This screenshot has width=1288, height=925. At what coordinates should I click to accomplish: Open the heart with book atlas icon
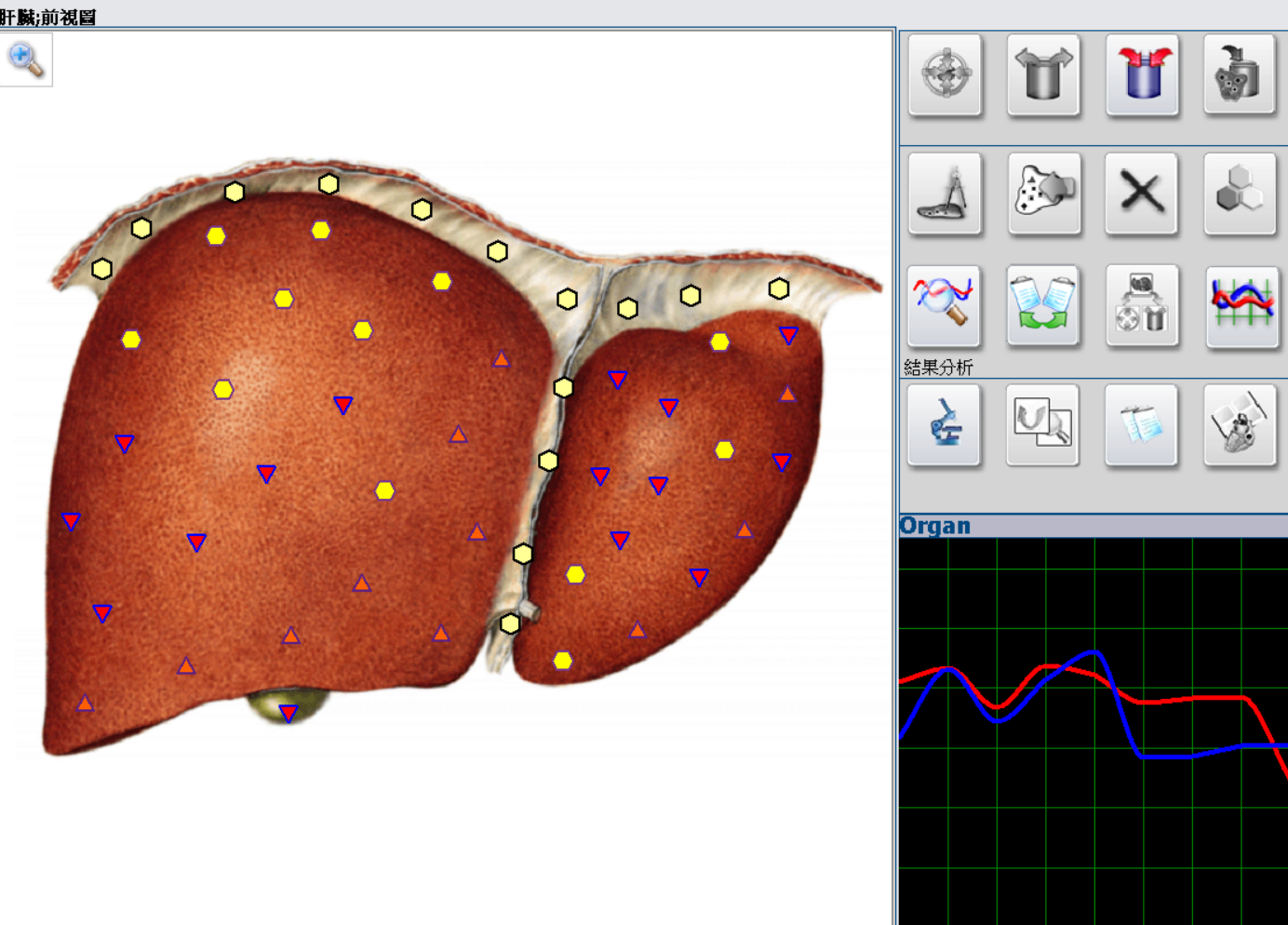[x=1240, y=425]
